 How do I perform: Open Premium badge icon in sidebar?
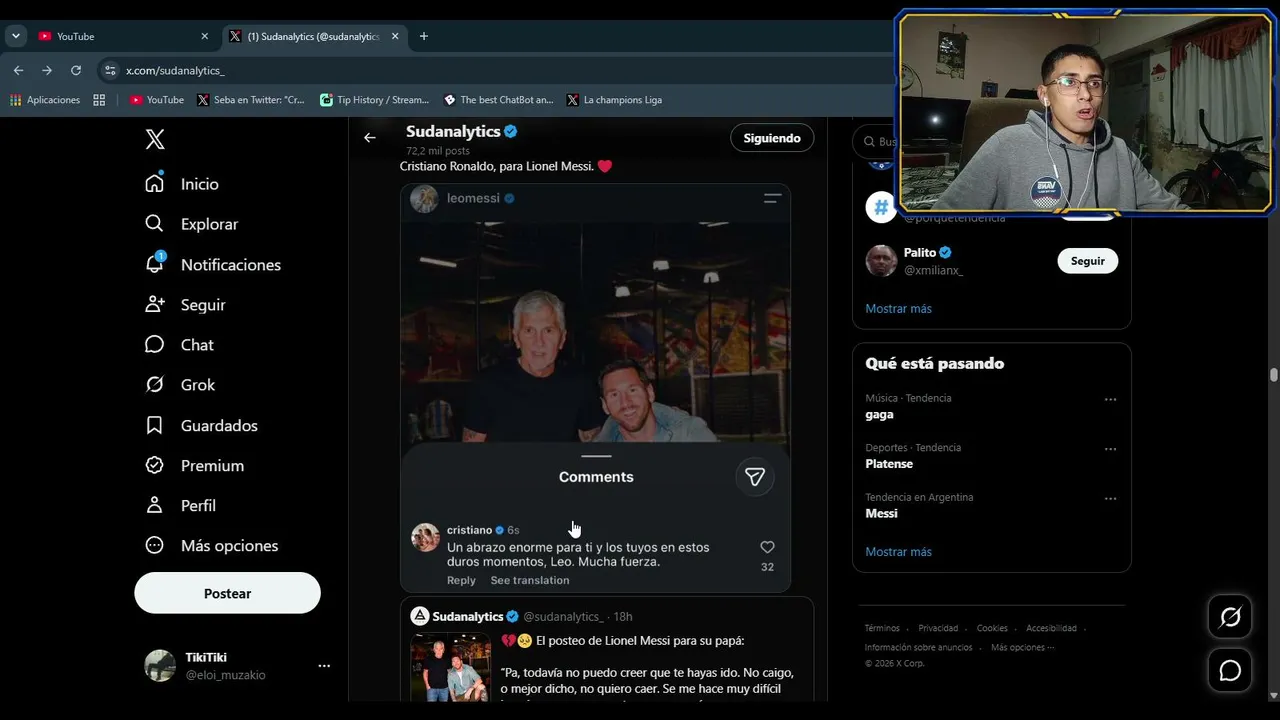tap(154, 465)
